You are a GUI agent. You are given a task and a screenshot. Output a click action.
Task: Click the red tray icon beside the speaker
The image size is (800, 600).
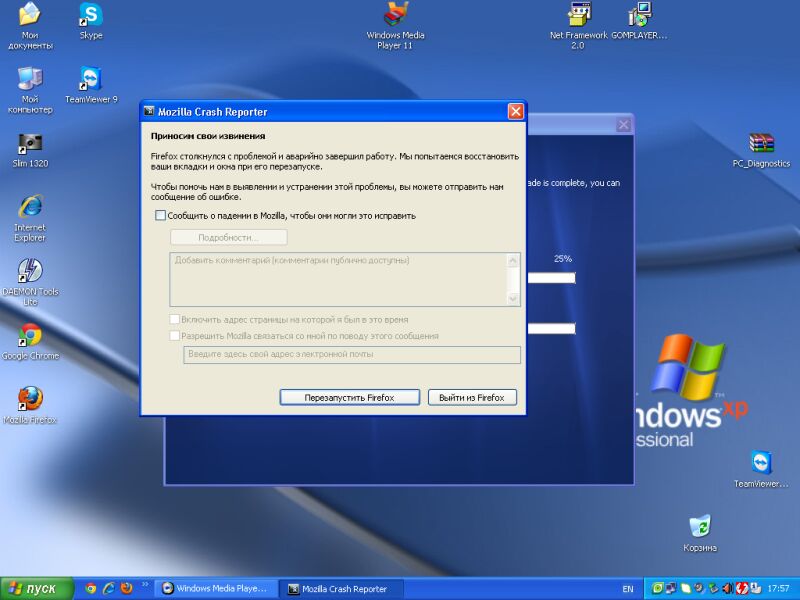click(742, 588)
